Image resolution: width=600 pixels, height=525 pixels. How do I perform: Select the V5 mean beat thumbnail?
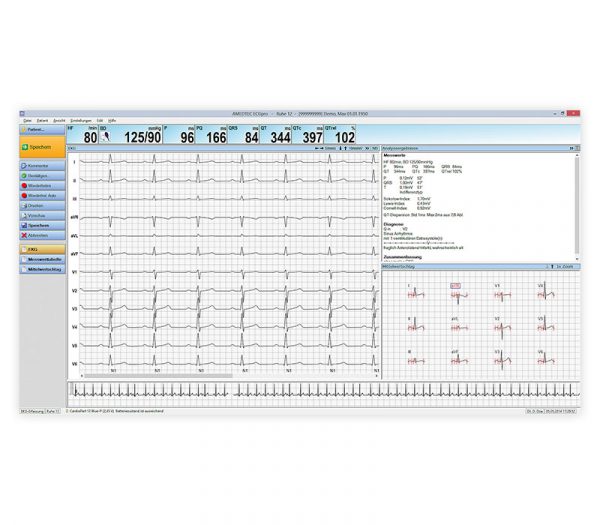click(x=546, y=325)
